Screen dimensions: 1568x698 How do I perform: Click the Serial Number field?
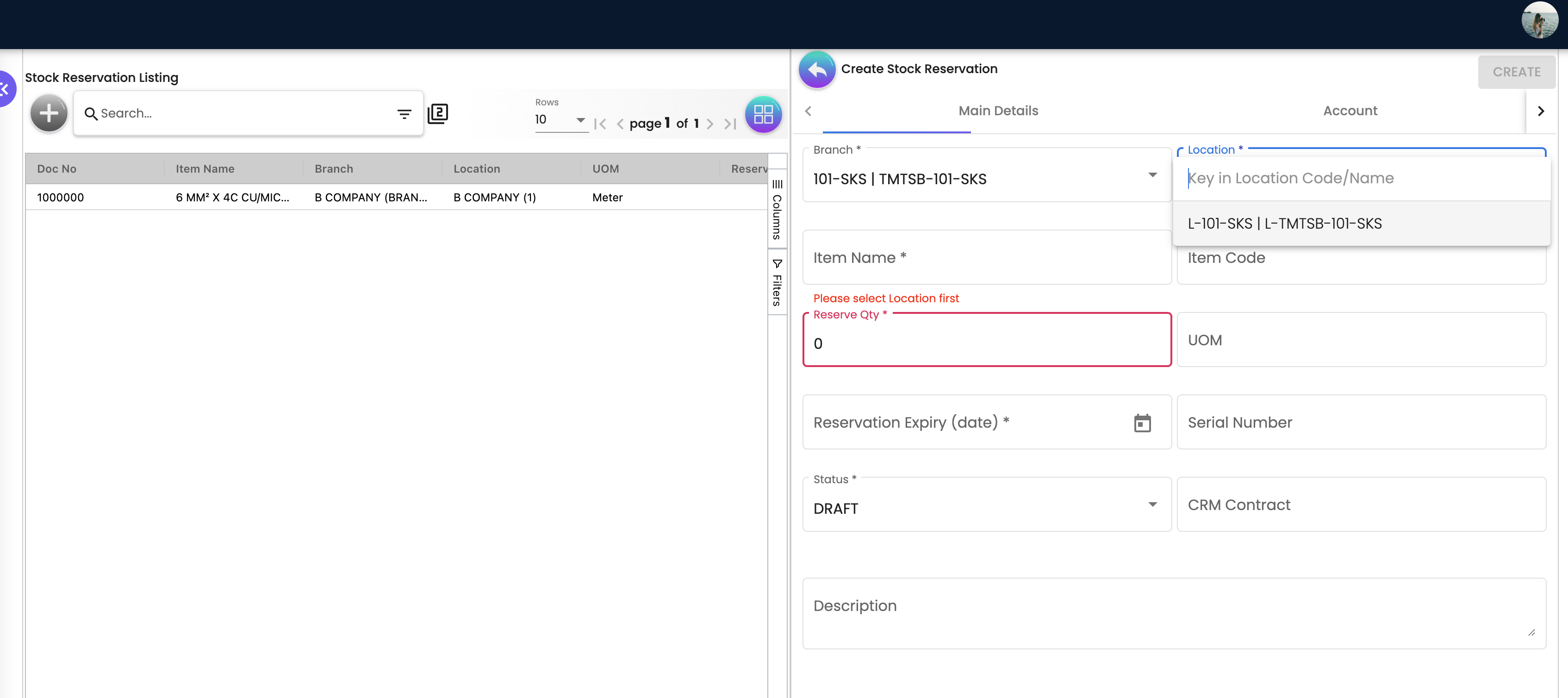(x=1361, y=422)
